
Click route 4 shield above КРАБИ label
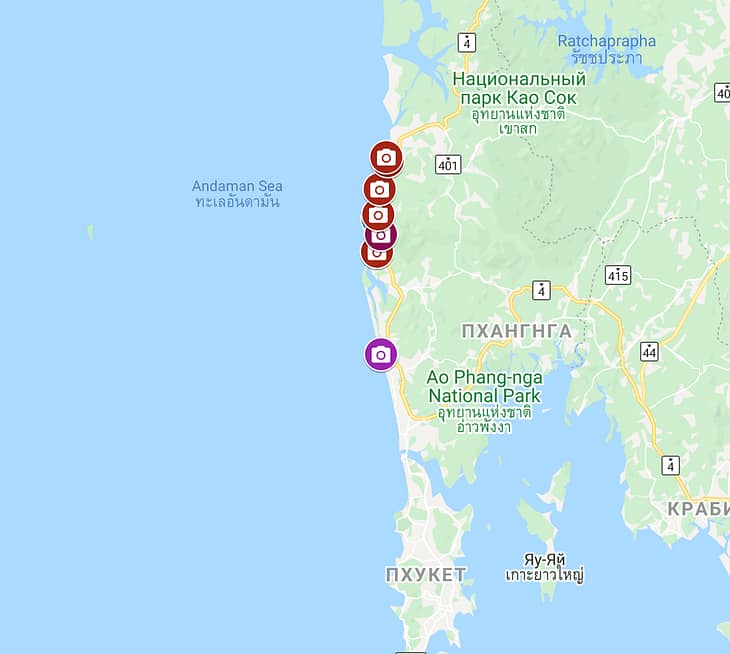[x=670, y=465]
